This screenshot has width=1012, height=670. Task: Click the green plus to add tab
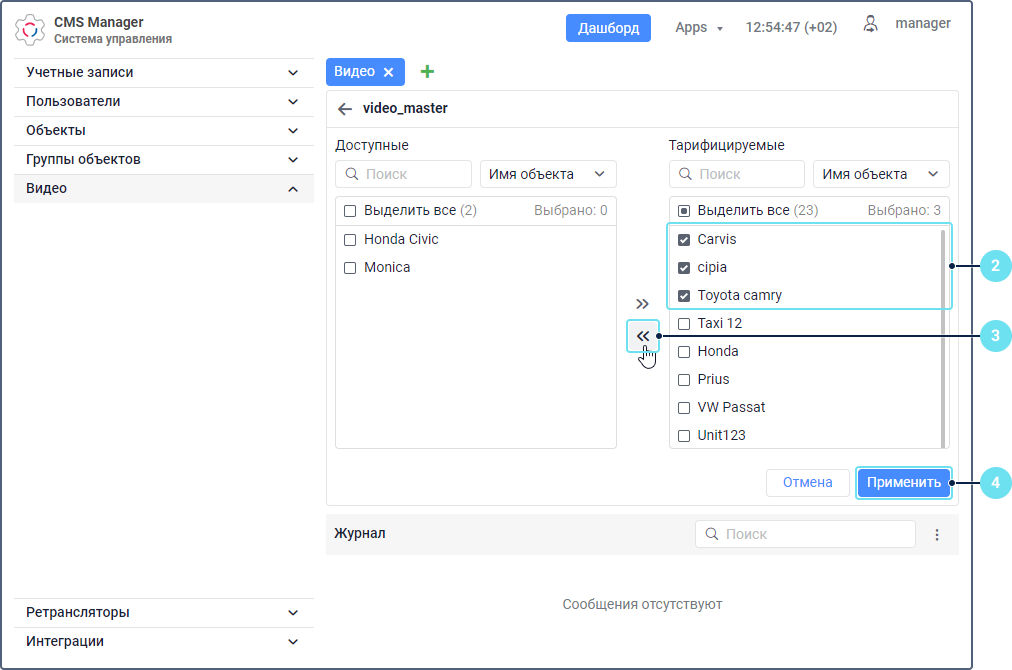tap(427, 72)
